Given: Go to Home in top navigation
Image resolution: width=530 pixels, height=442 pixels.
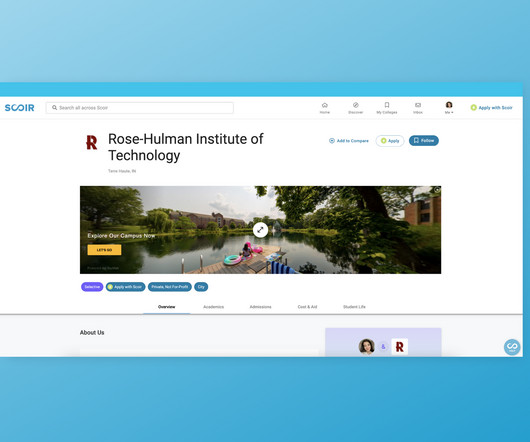Looking at the screenshot, I should pos(324,108).
